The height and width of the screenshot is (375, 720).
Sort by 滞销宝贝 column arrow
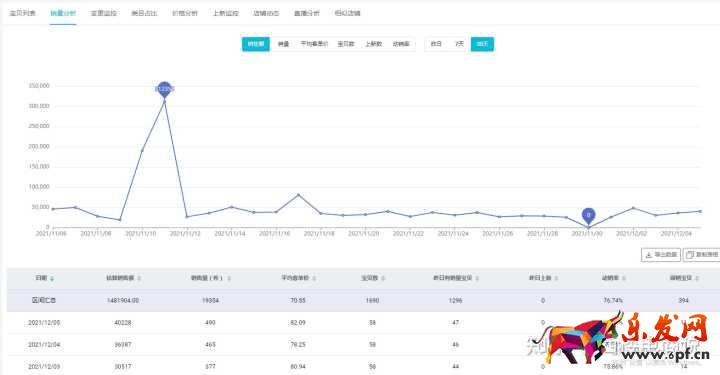[x=697, y=279]
